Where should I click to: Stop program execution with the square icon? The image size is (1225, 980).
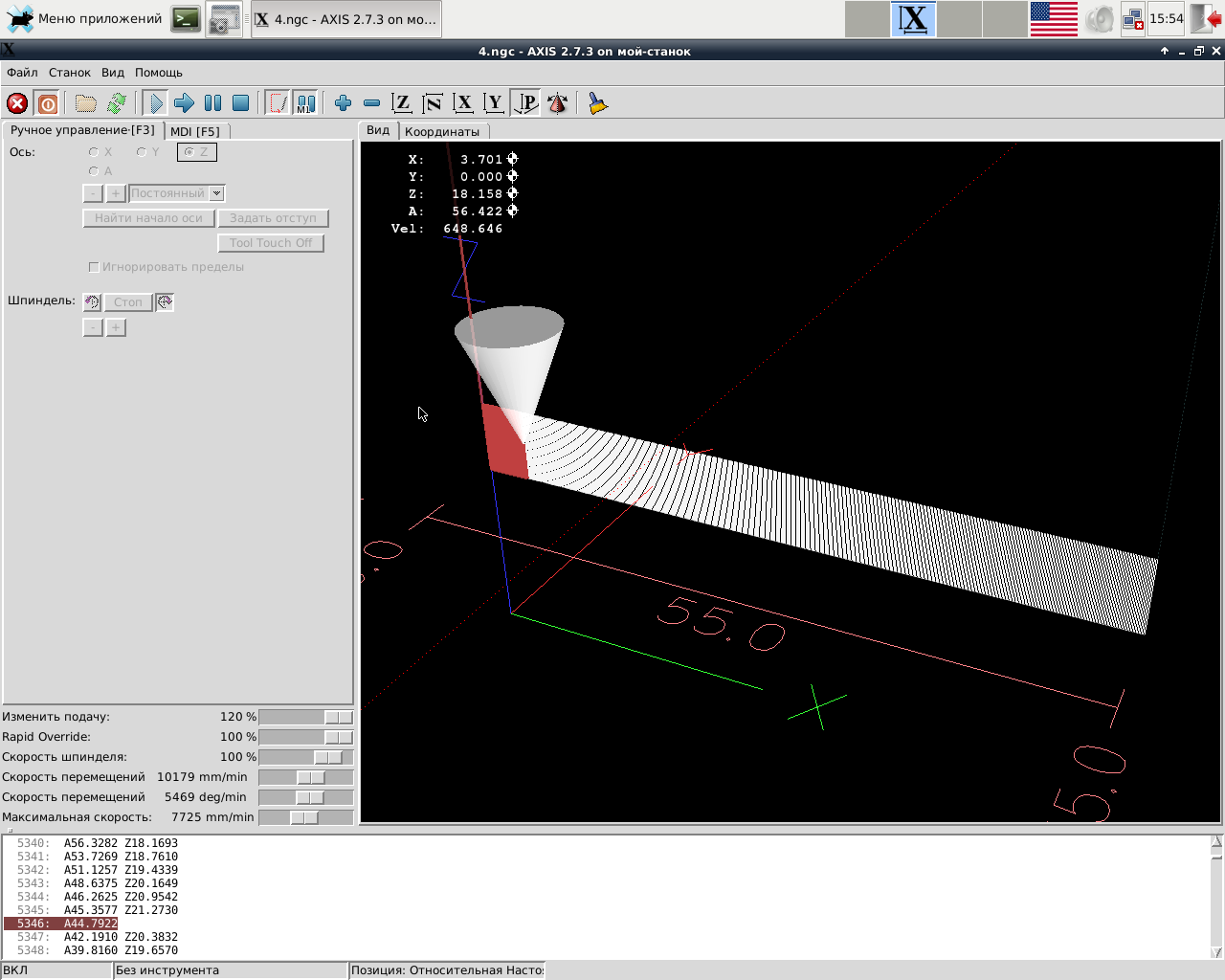pyautogui.click(x=241, y=103)
